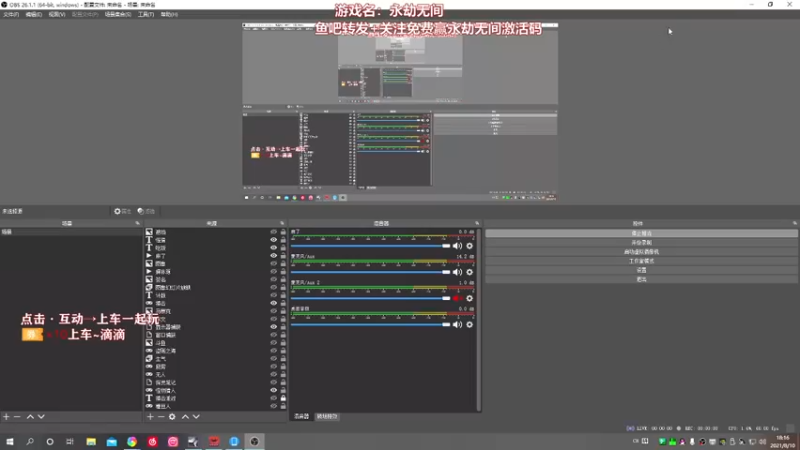800x450 pixels.
Task: Open the 视图(V) menu
Action: coord(57,14)
